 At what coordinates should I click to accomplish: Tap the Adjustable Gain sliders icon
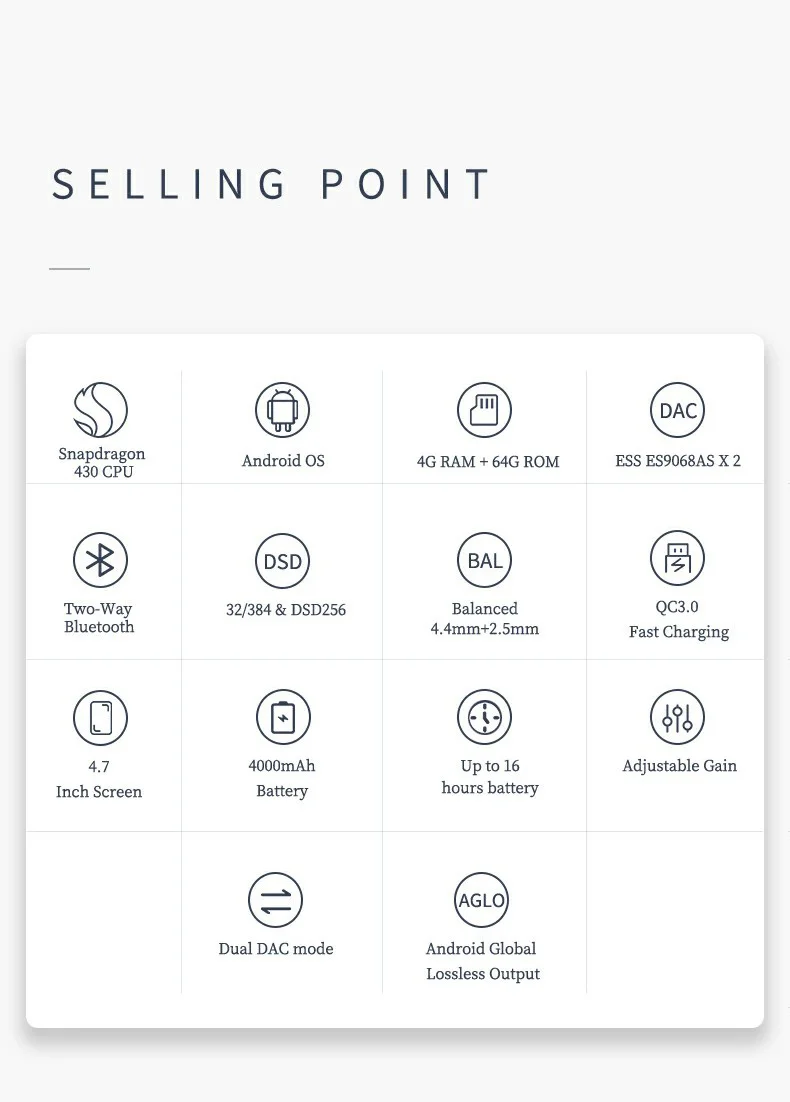click(x=678, y=717)
